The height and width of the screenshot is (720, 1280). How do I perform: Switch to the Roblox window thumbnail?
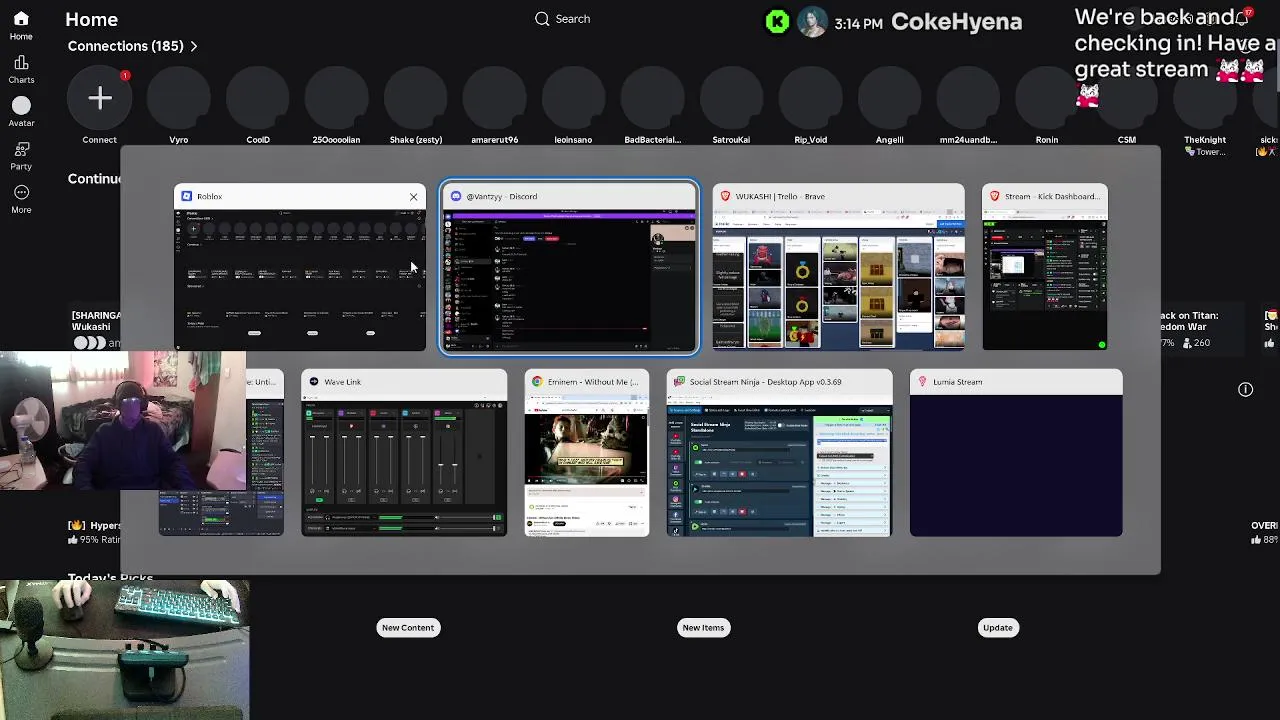300,267
